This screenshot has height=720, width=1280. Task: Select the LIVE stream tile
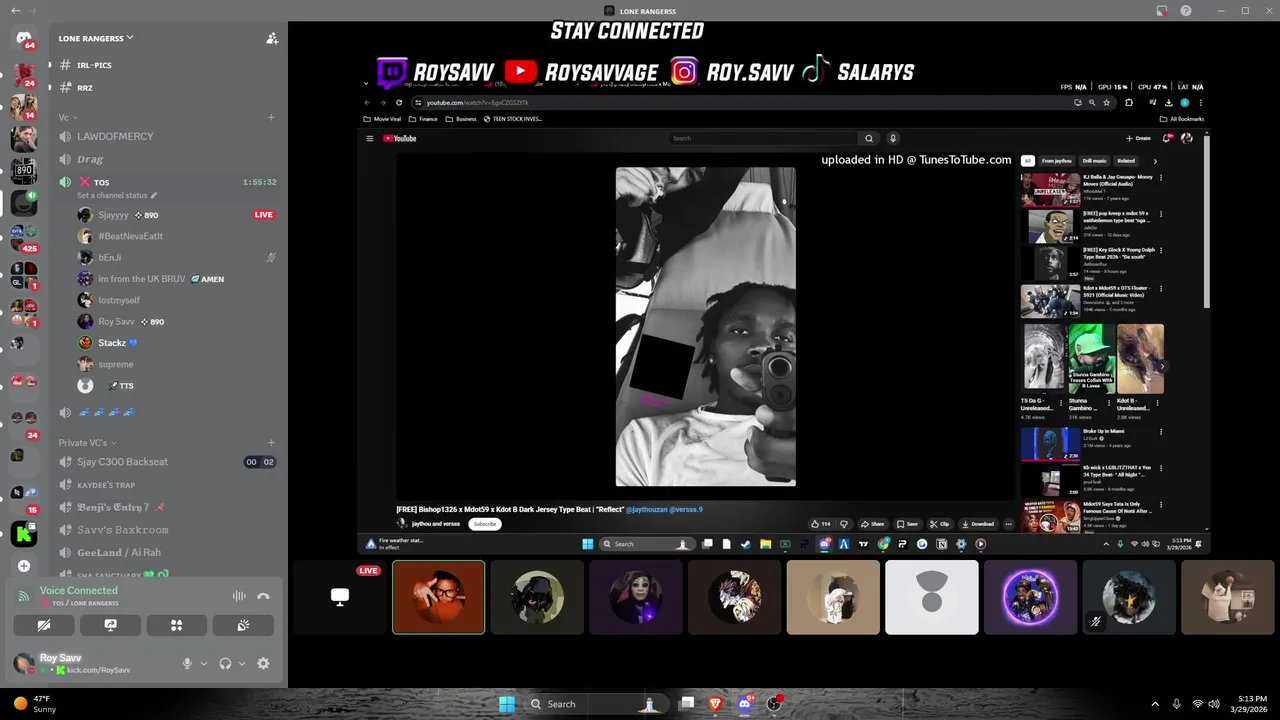click(x=340, y=597)
